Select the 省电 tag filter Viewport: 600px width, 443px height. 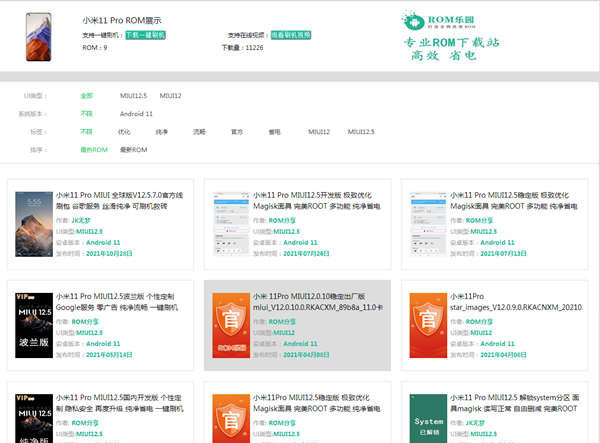[273, 132]
